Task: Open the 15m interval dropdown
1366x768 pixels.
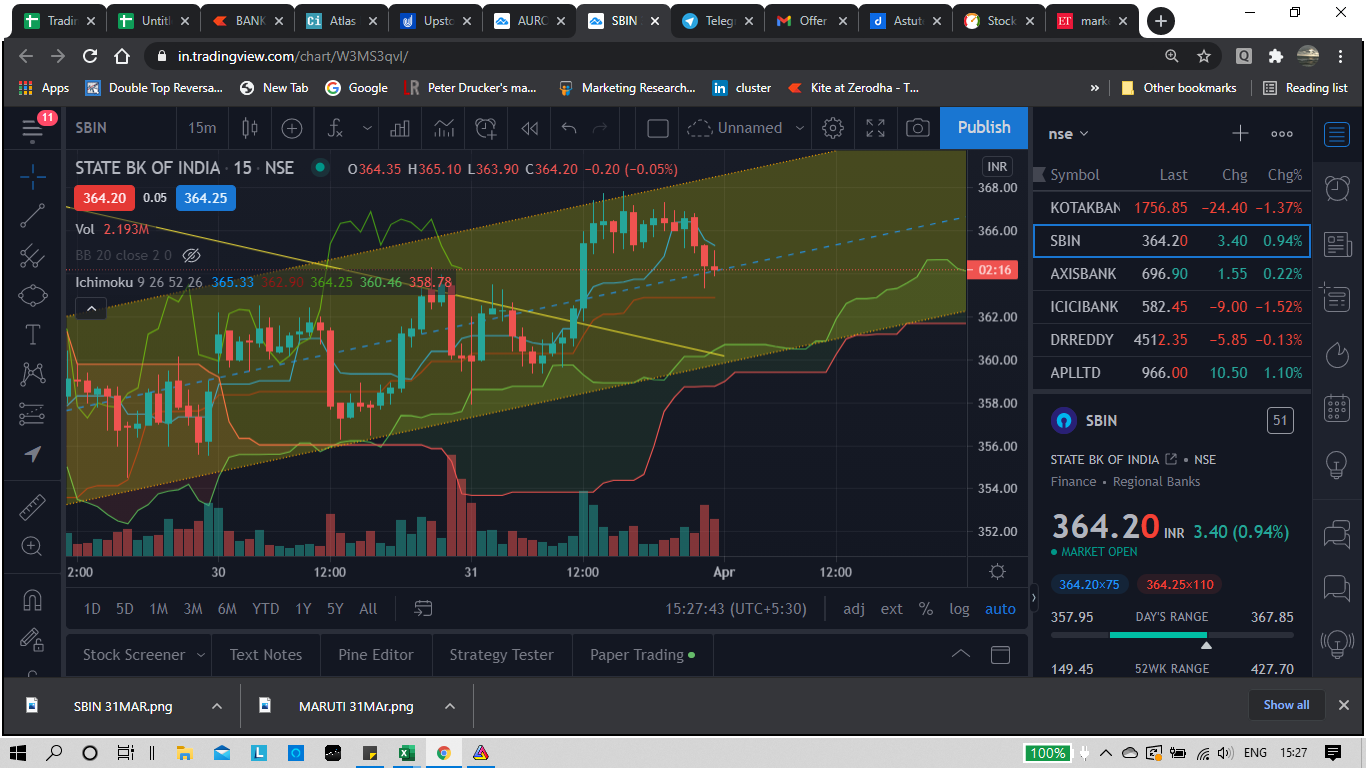Action: point(202,128)
